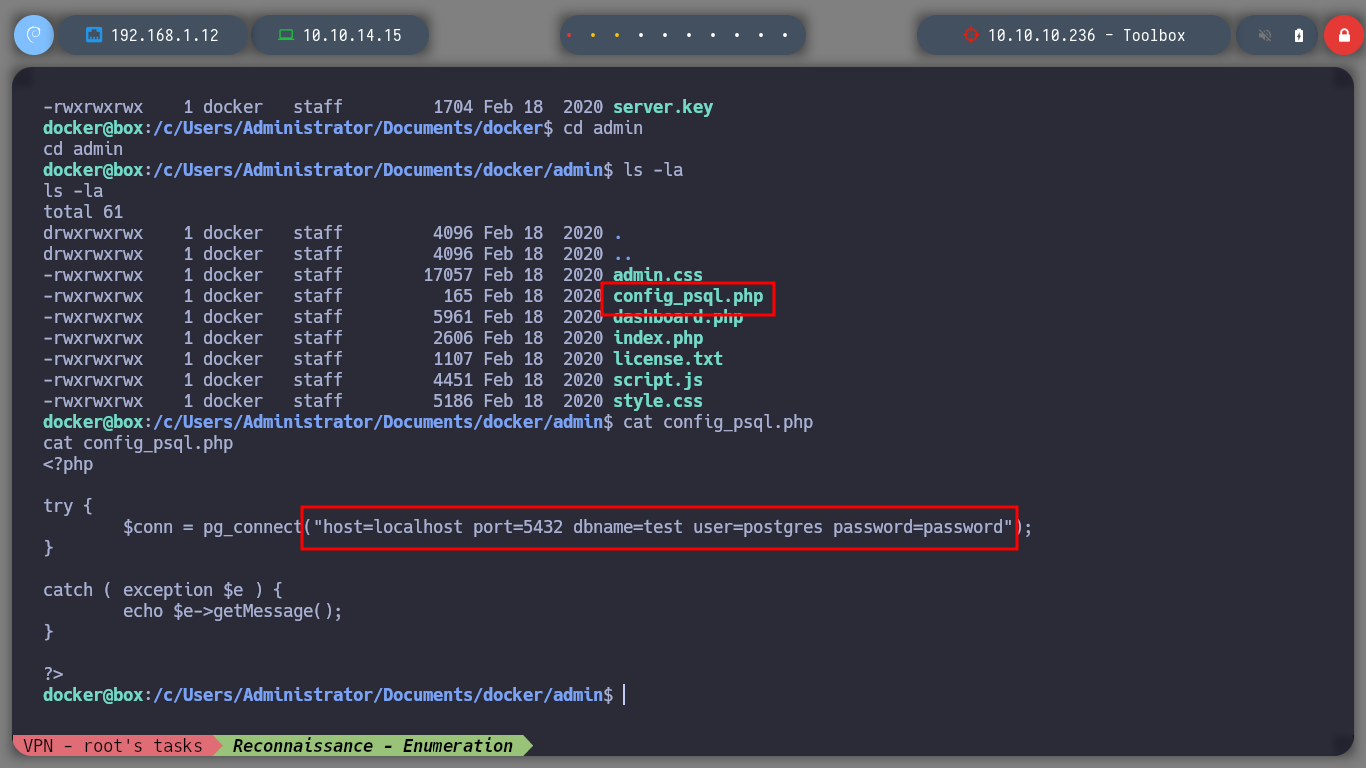Select the Reconnaissance - Enumeration tab
The width and height of the screenshot is (1366, 768).
click(x=372, y=746)
